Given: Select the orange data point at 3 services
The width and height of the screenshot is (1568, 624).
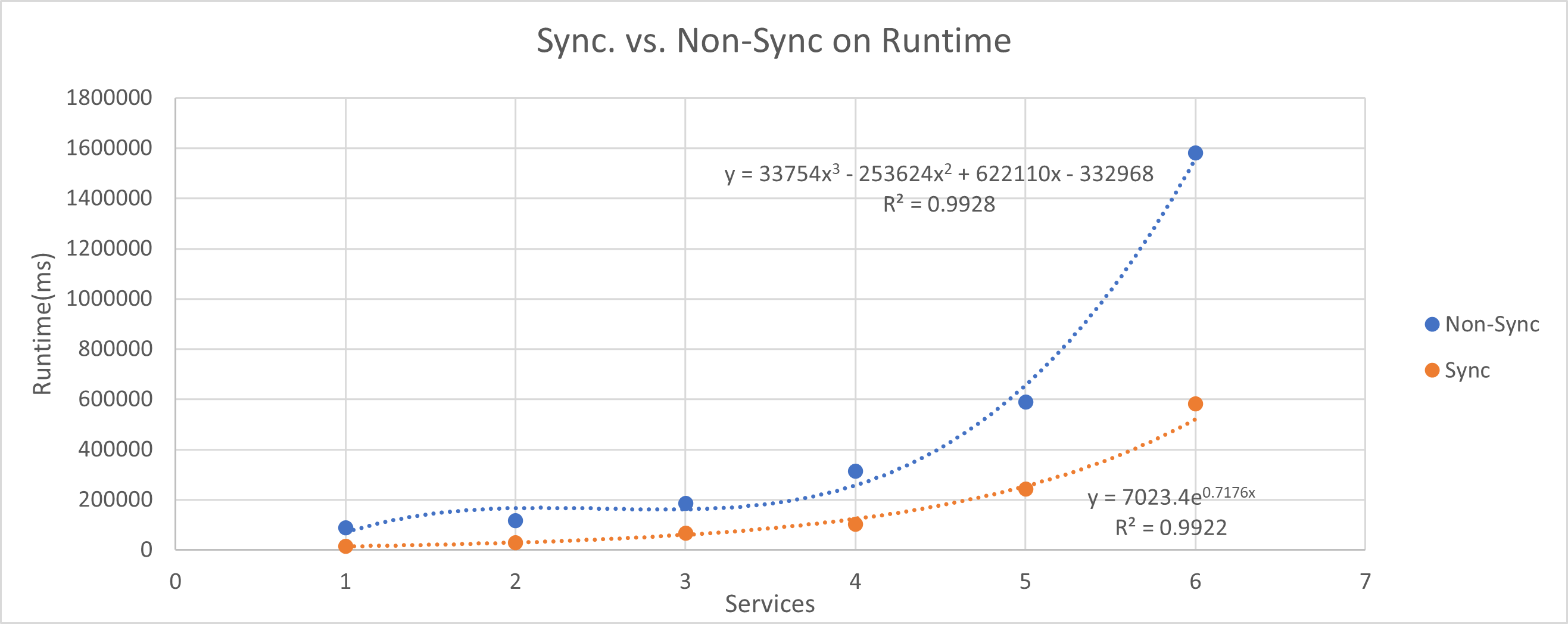Looking at the screenshot, I should (x=685, y=533).
